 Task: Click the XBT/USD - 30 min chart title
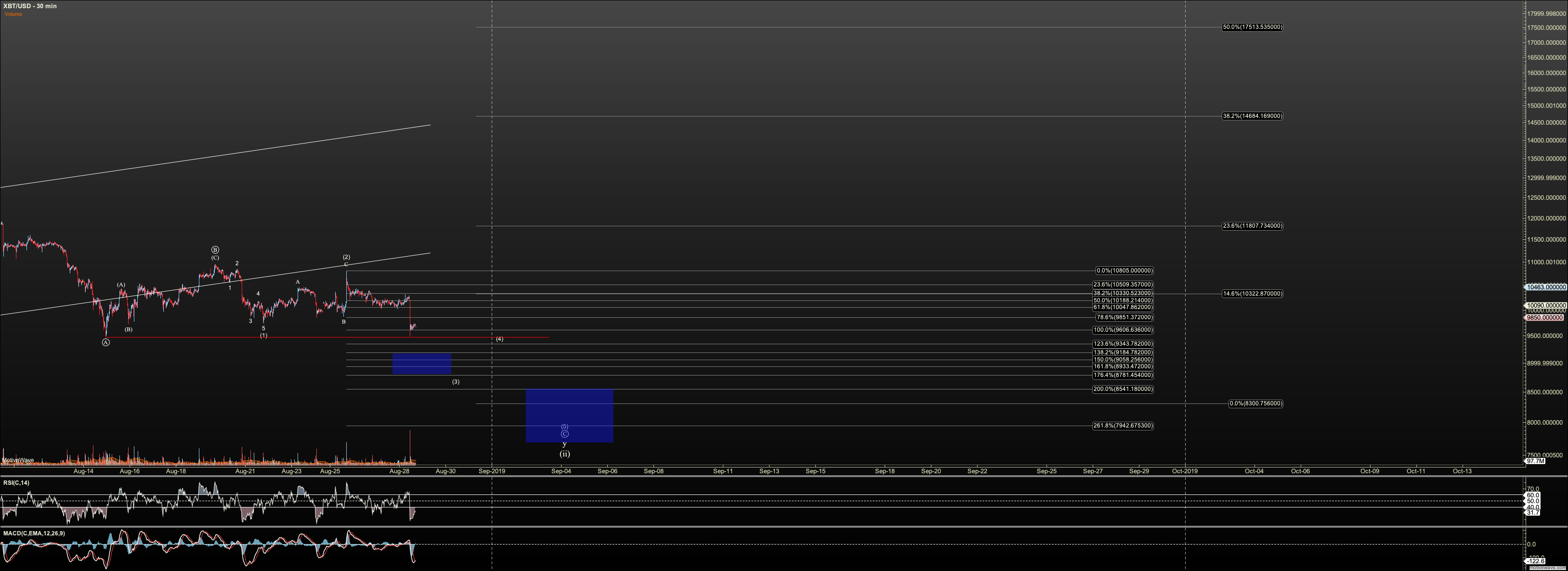(30, 6)
